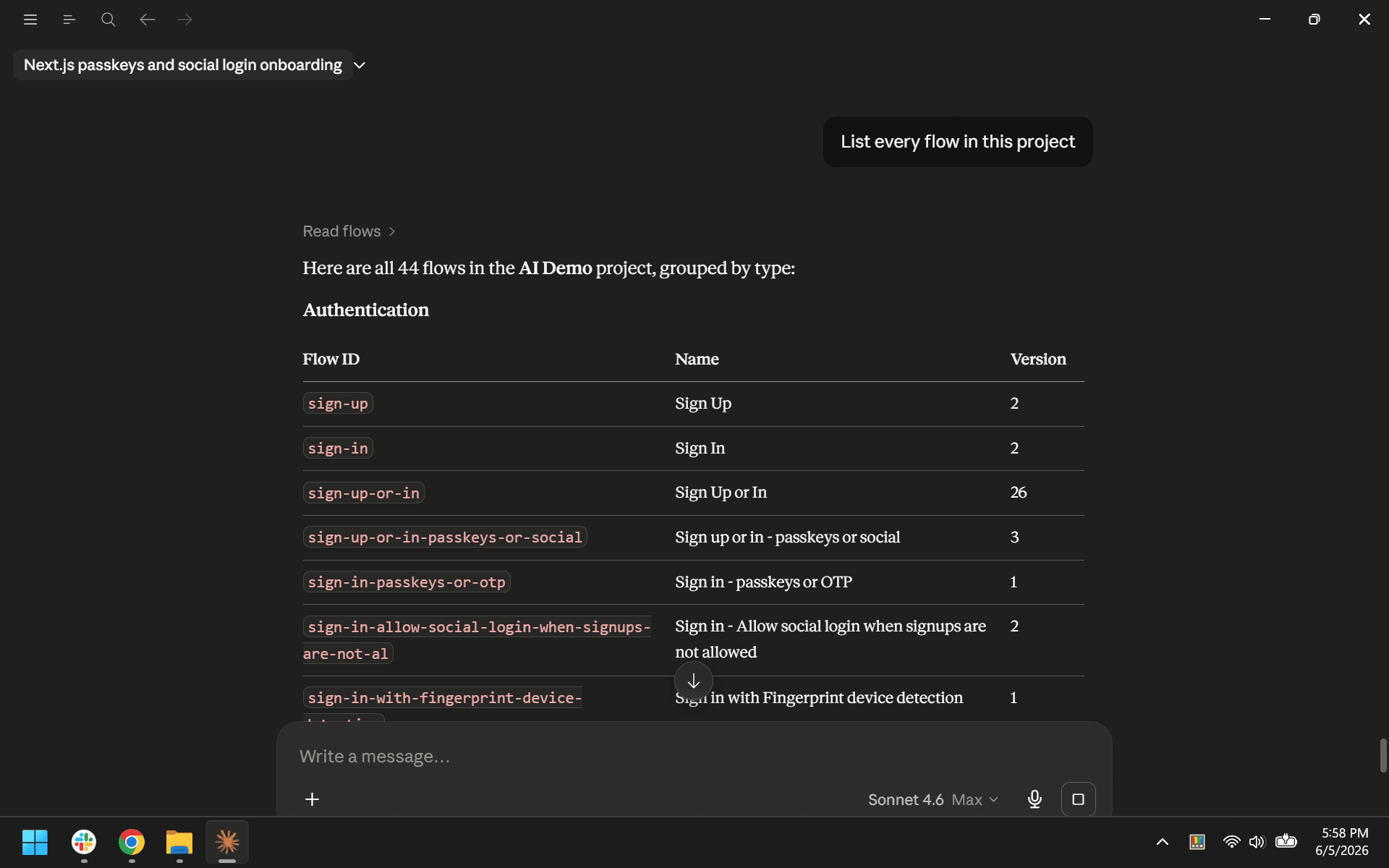Open the clock showing 5:58 PM

click(1343, 842)
